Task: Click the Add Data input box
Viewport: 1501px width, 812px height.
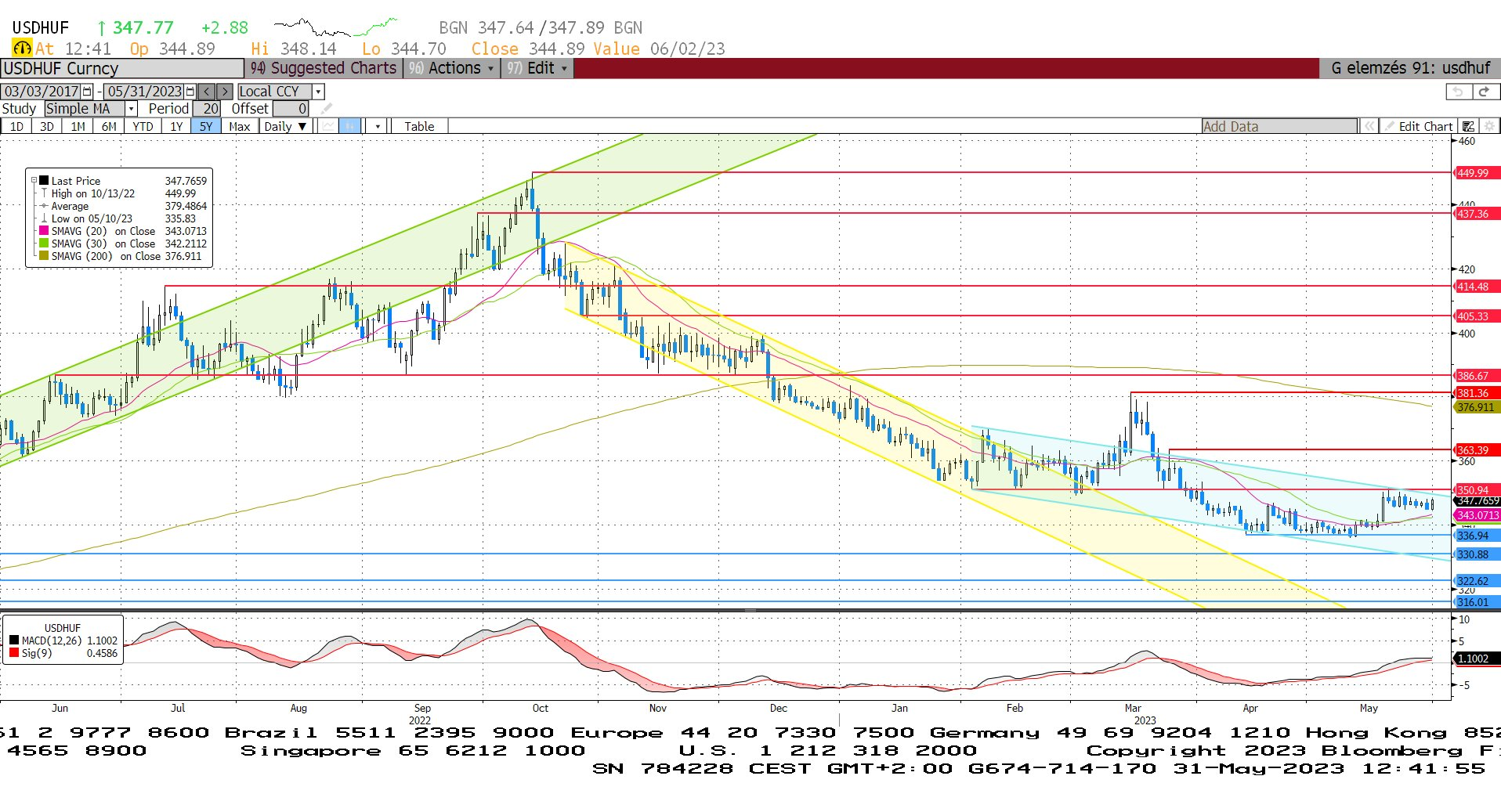Action: coord(1279,126)
